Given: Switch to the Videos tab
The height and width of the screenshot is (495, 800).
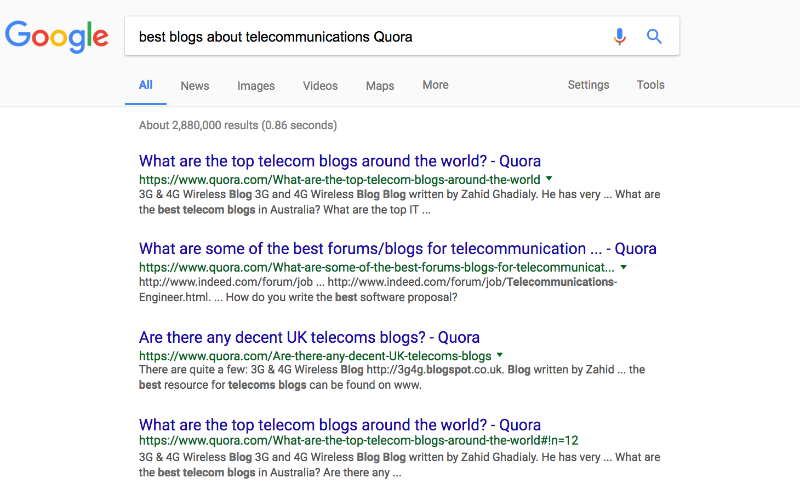Looking at the screenshot, I should [320, 86].
